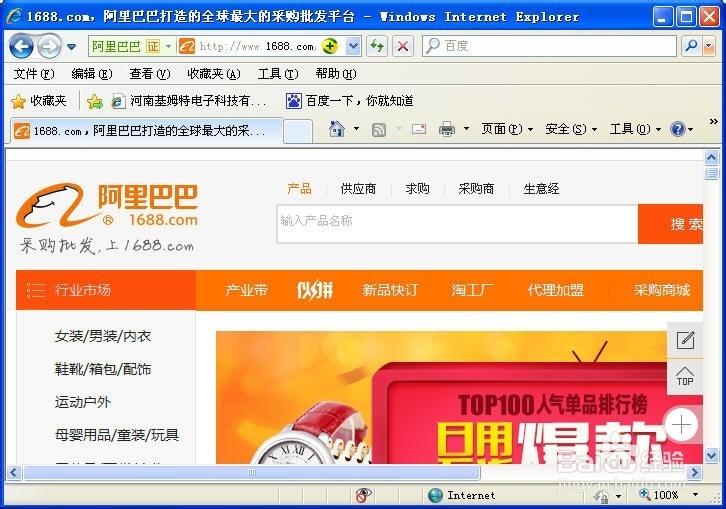Viewport: 726px width, 509px height.
Task: Open the 母婴用品/童装/玩具 category
Action: pos(117,435)
